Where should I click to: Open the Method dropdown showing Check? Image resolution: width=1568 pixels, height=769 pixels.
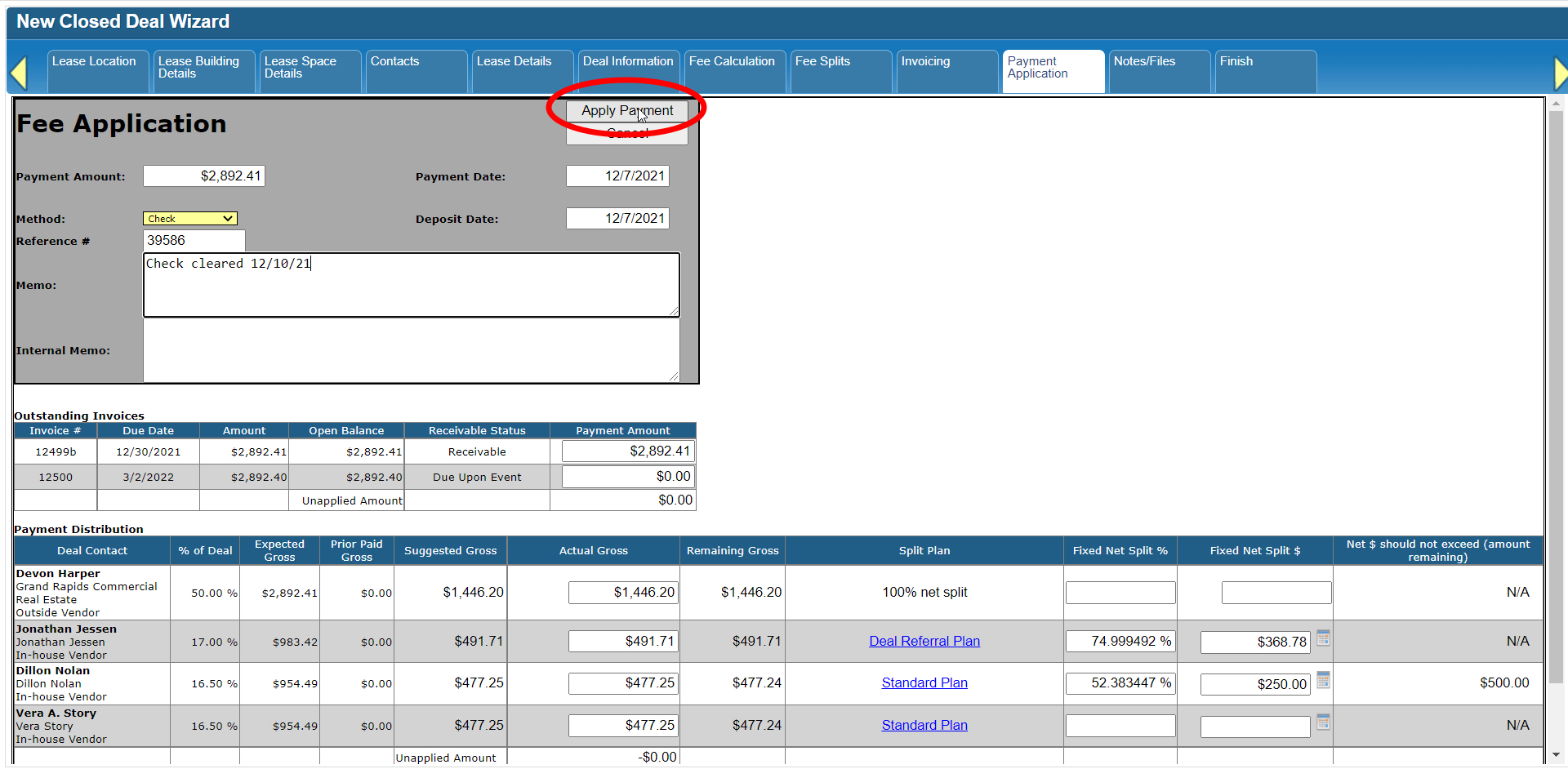[190, 219]
